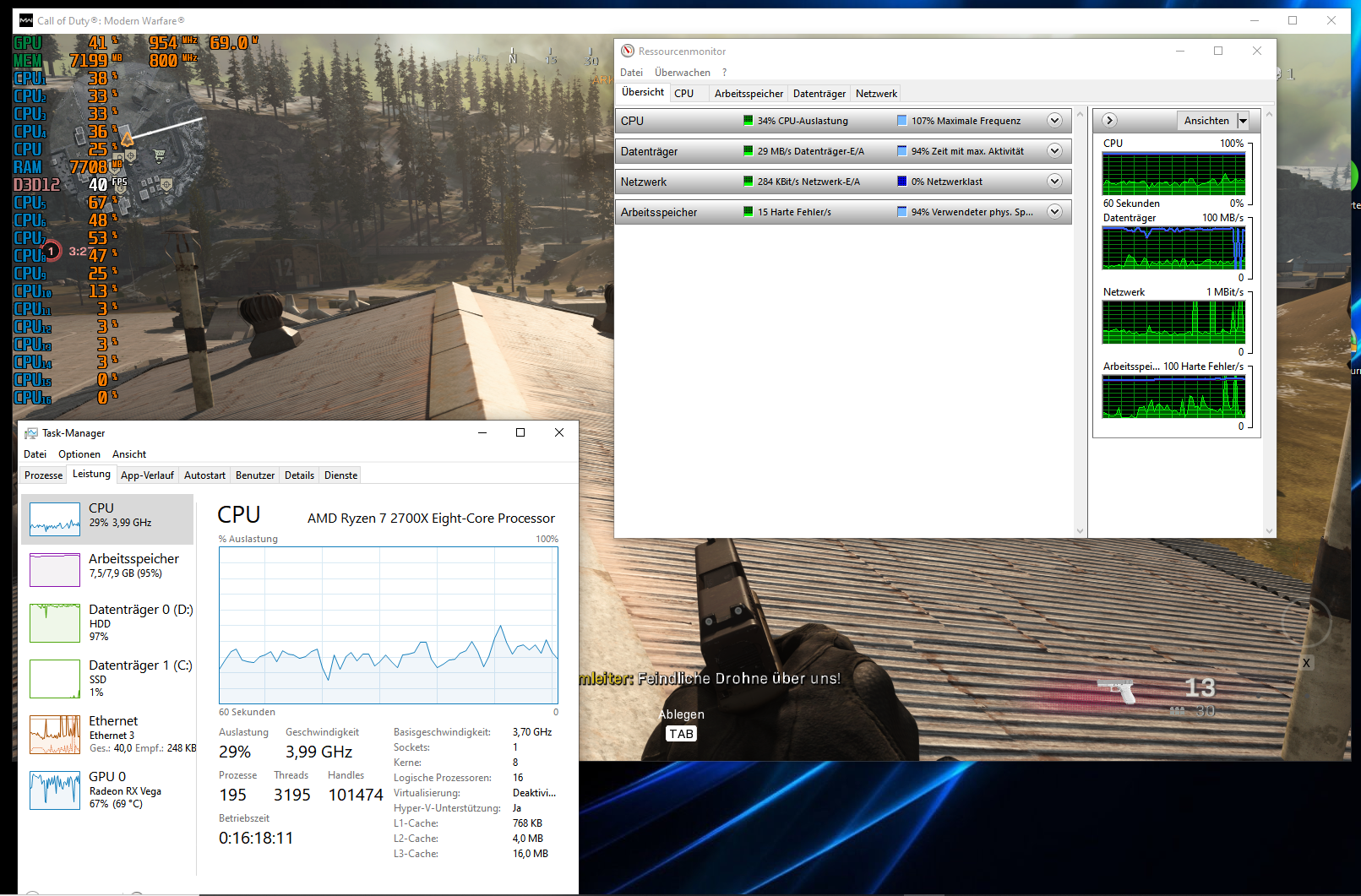Collapse the graphs pane with the arrow button

click(x=1110, y=121)
